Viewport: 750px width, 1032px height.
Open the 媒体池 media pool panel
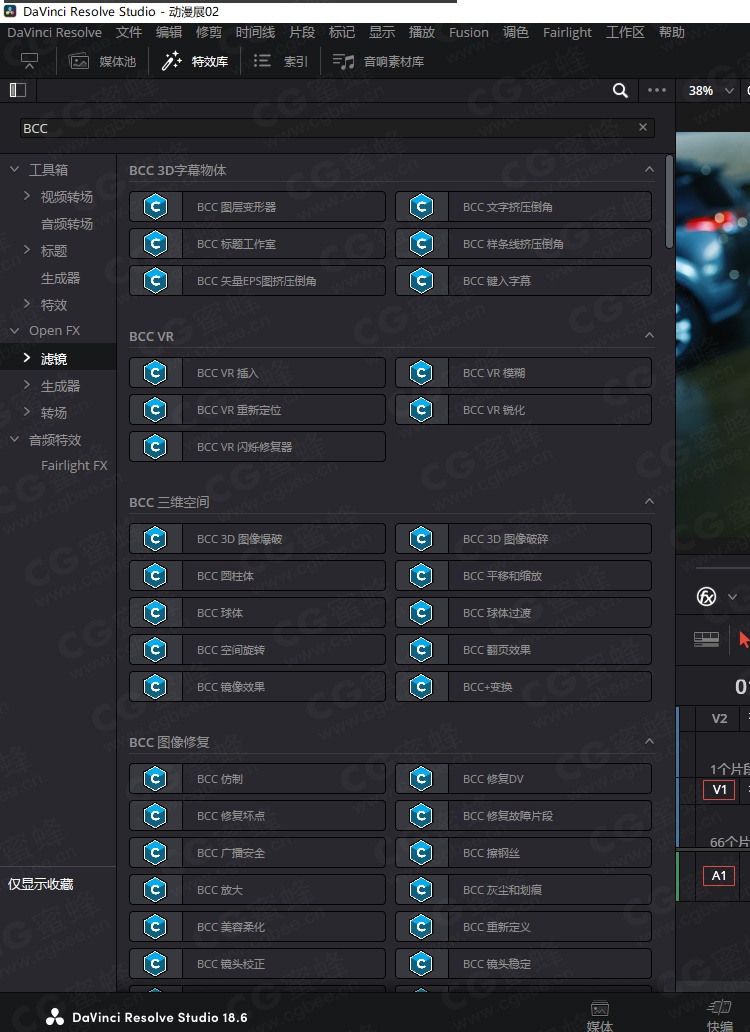click(103, 61)
